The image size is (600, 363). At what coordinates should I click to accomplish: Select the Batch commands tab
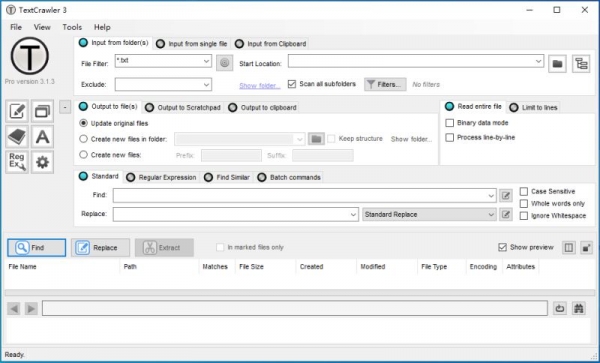pos(289,177)
